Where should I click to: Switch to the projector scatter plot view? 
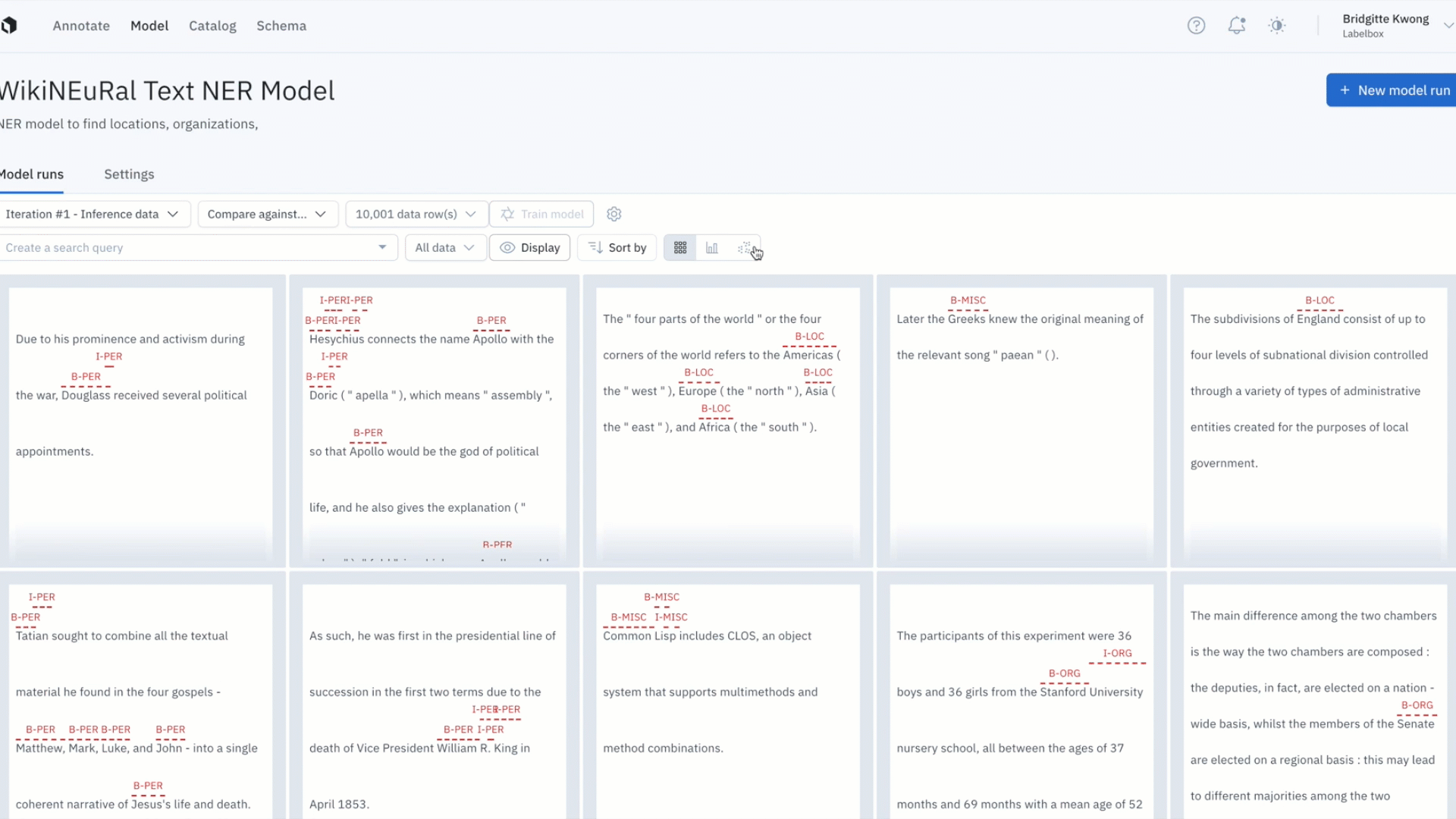[x=744, y=248]
